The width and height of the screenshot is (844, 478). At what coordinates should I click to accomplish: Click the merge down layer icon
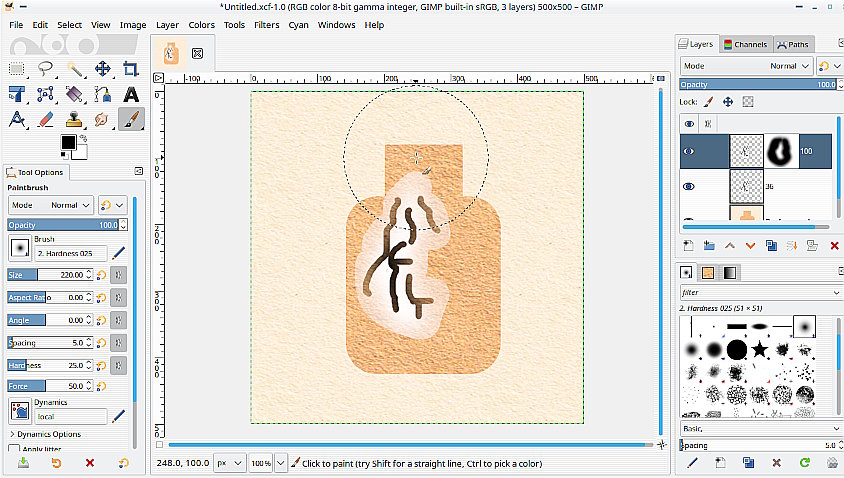pyautogui.click(x=792, y=245)
